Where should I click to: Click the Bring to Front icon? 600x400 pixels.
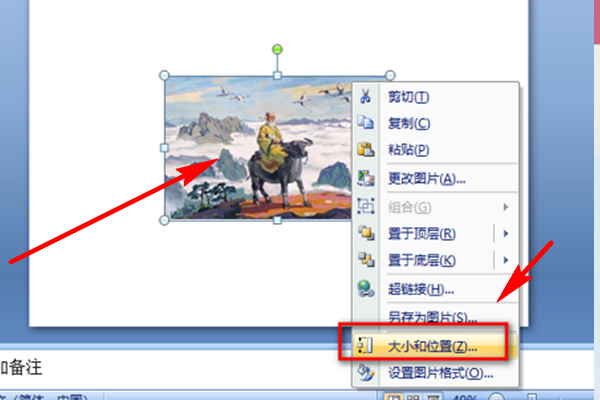click(366, 233)
